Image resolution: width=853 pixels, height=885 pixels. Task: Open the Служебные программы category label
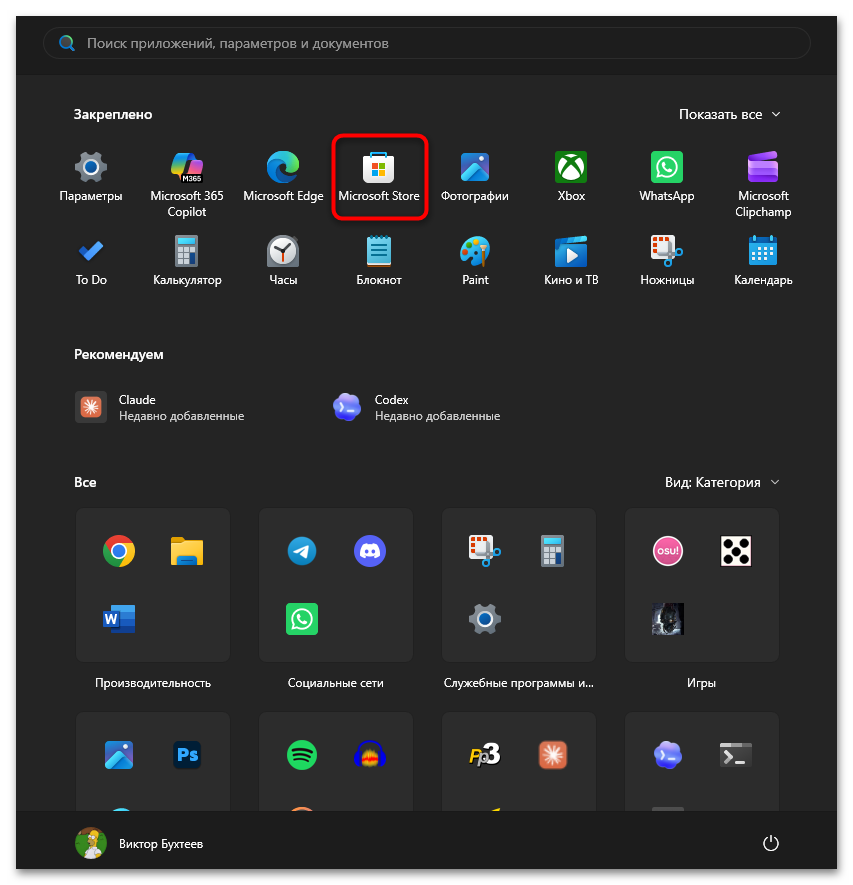click(519, 683)
